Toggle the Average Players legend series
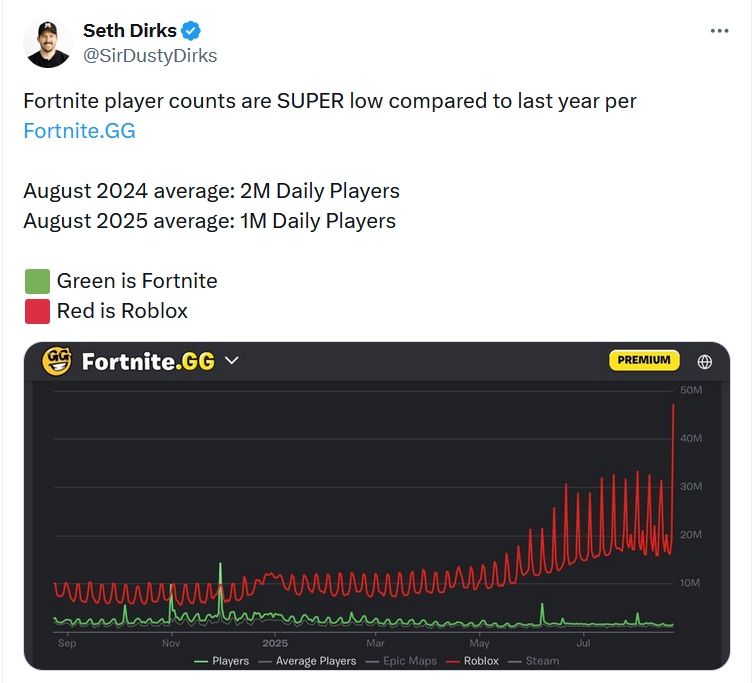 click(x=307, y=661)
